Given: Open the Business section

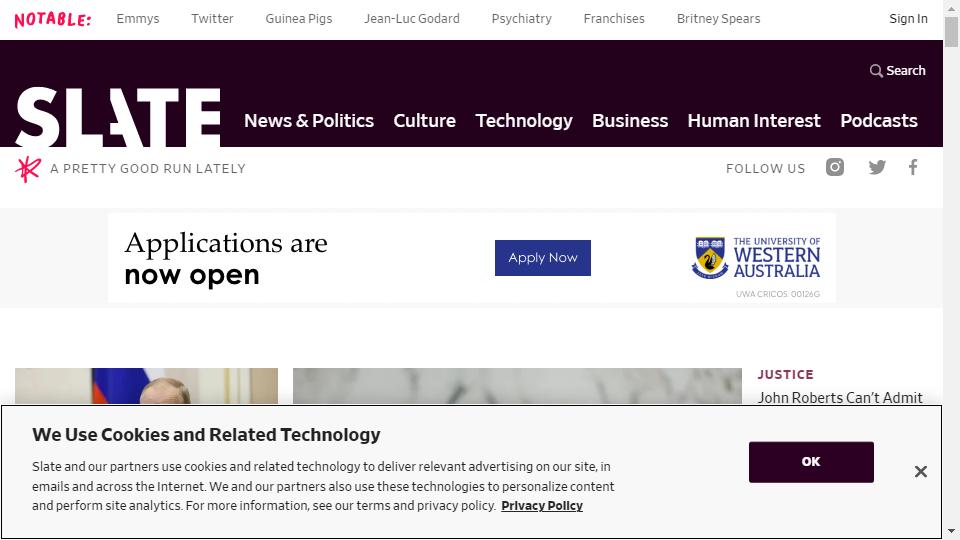Looking at the screenshot, I should click(x=629, y=121).
